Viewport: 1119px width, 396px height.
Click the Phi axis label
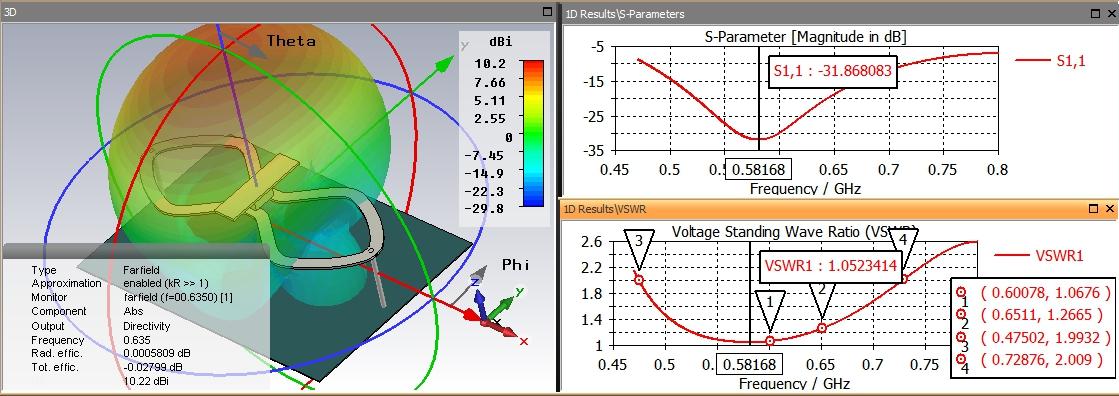[516, 265]
